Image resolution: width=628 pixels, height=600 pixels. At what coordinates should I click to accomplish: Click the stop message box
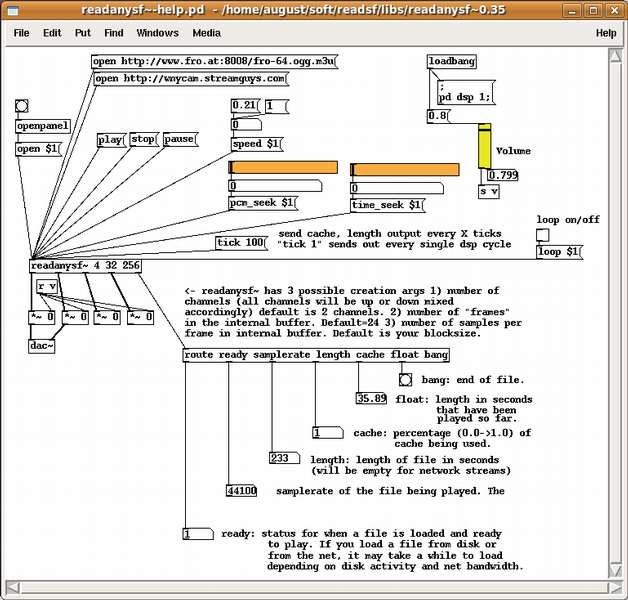[144, 139]
